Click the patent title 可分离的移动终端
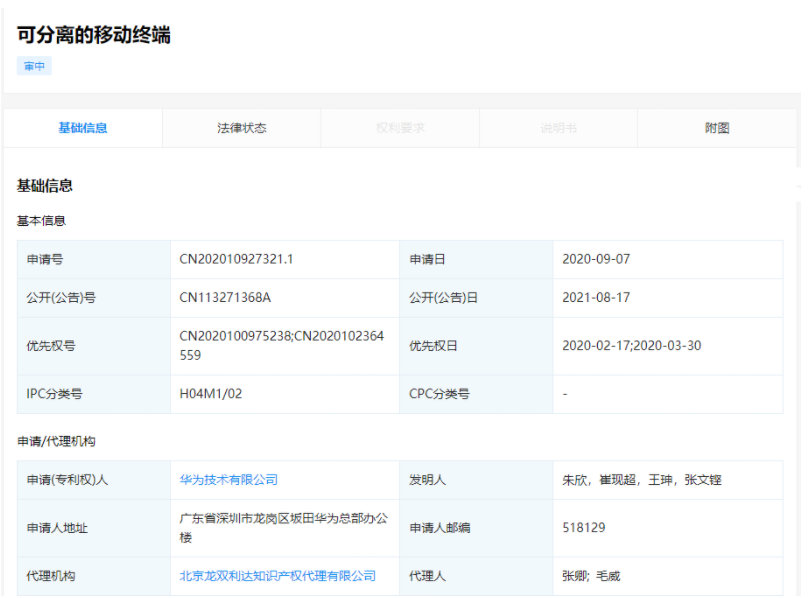Viewport: 810px width, 598px height. (94, 35)
